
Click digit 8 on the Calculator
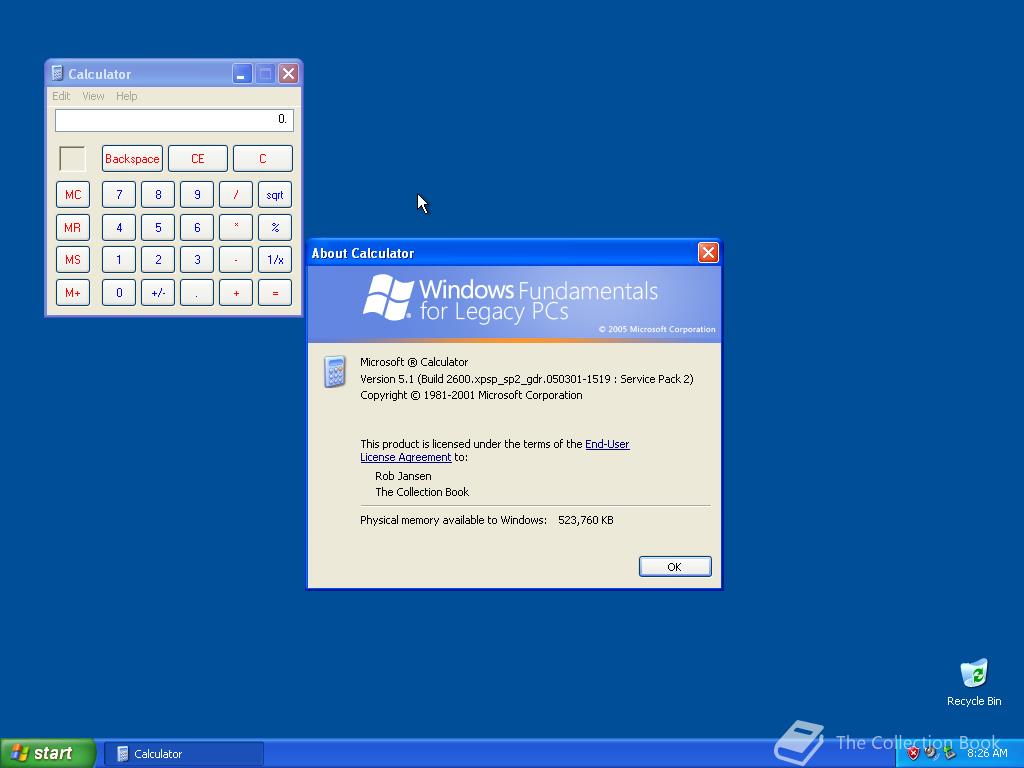point(158,195)
